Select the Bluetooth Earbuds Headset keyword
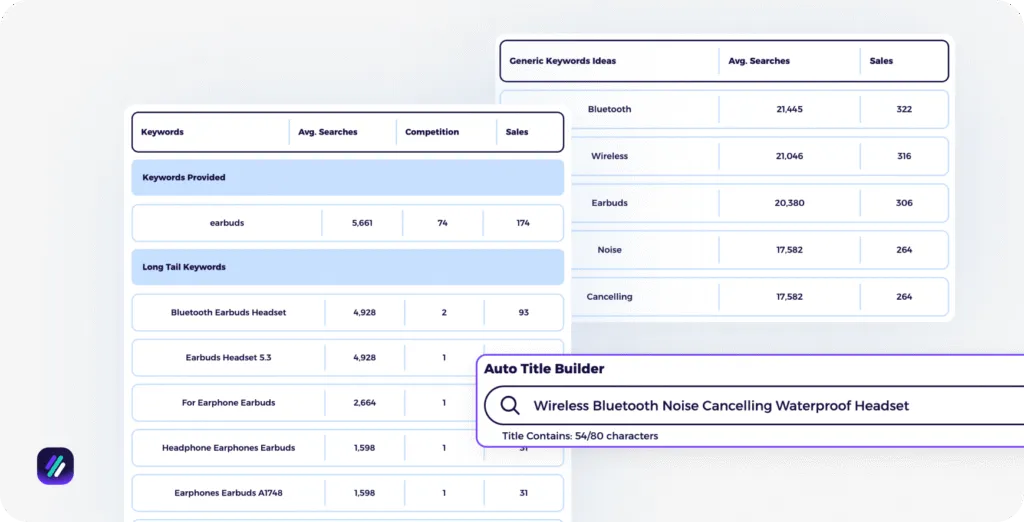 [x=228, y=312]
